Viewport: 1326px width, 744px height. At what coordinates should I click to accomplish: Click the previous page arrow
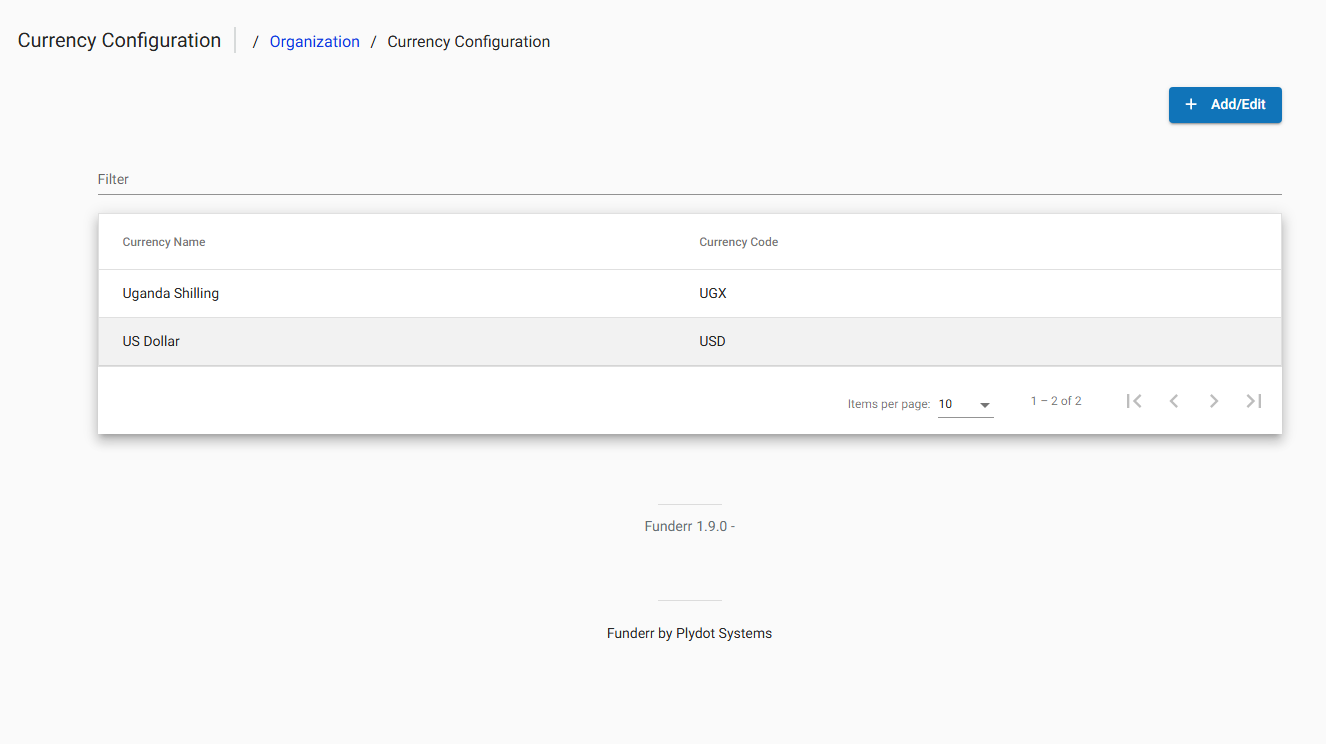tap(1174, 400)
